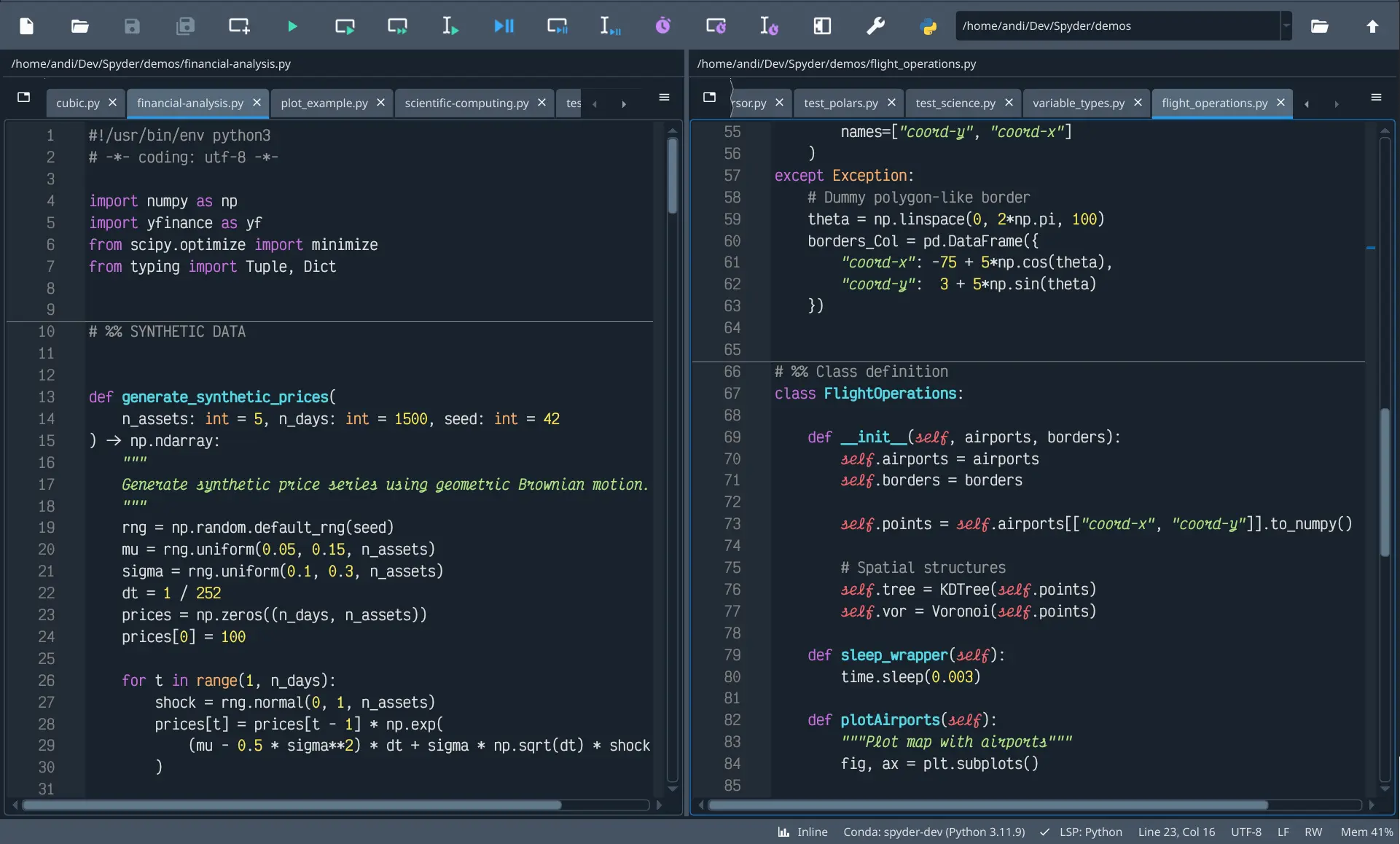Show previous tabs in right editor
Viewport: 1400px width, 844px height.
pos(1307,104)
